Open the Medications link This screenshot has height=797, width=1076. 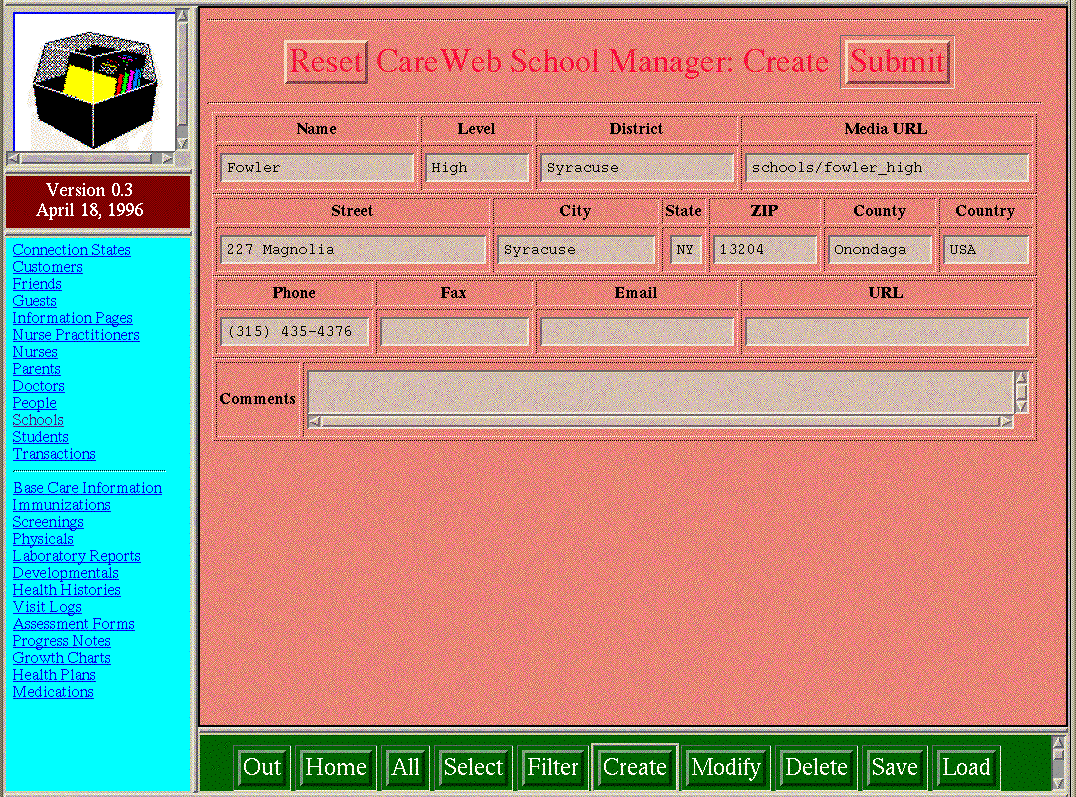tap(53, 692)
